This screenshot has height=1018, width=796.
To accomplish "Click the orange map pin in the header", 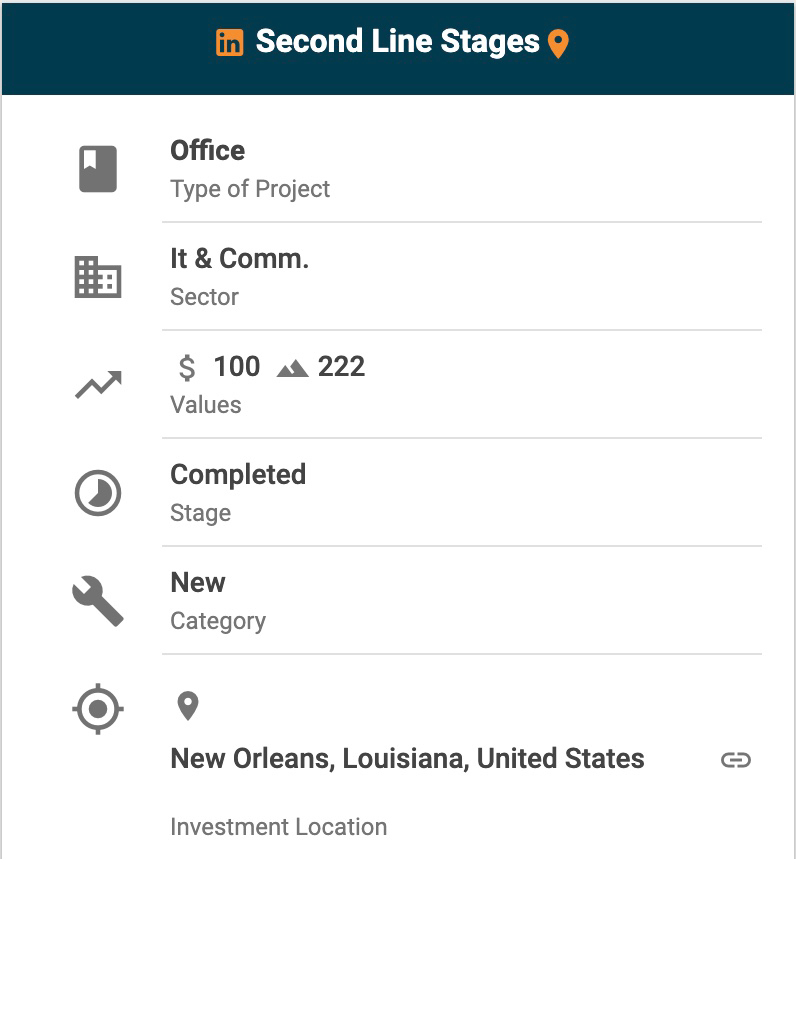I will point(559,44).
